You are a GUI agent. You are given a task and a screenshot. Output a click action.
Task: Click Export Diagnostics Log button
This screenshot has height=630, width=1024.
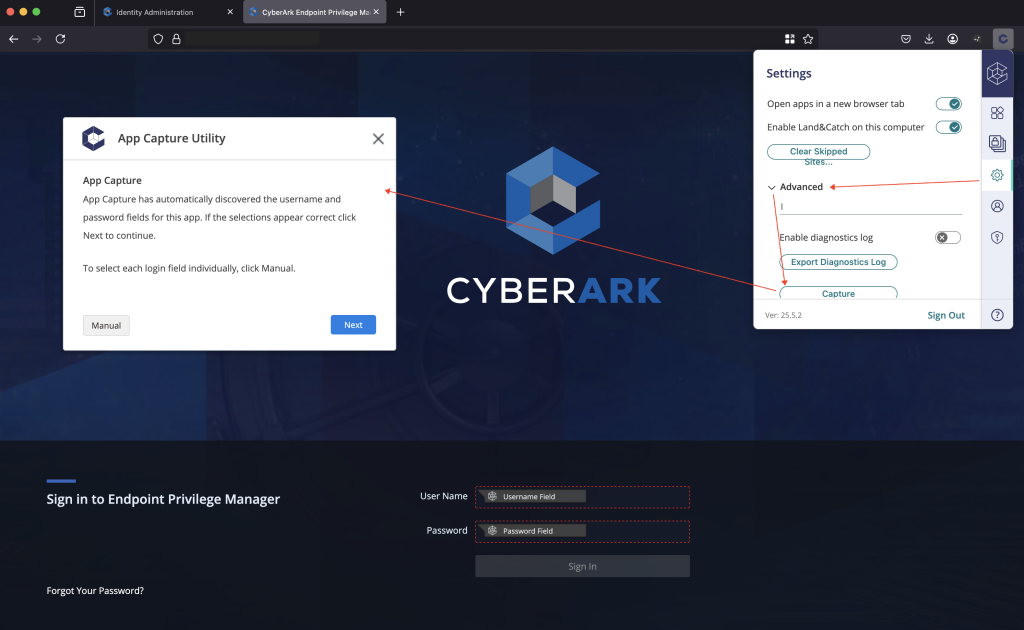coord(839,262)
